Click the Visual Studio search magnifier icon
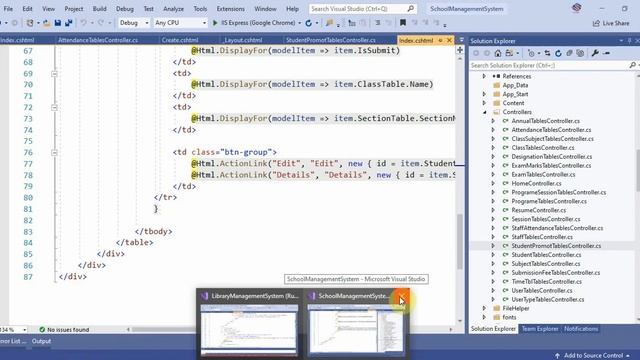The image size is (640, 360). [411, 9]
